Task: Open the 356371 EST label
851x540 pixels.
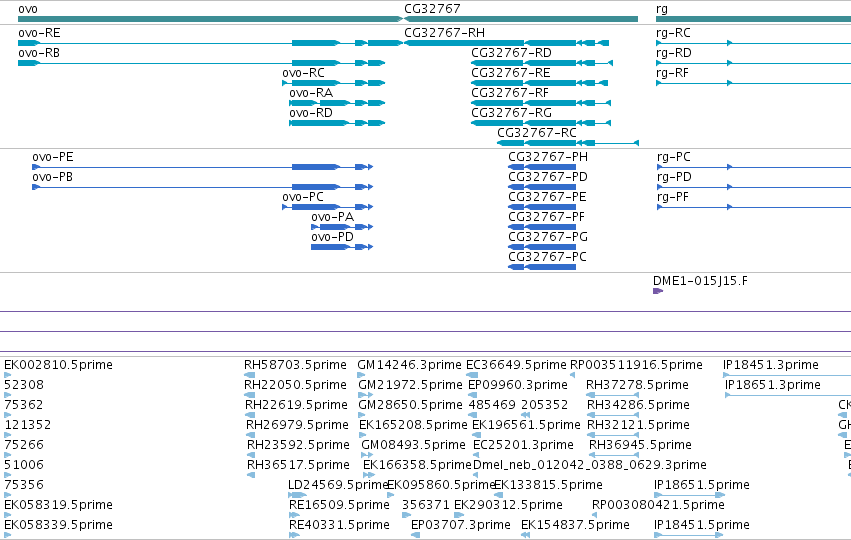Action: (426, 505)
